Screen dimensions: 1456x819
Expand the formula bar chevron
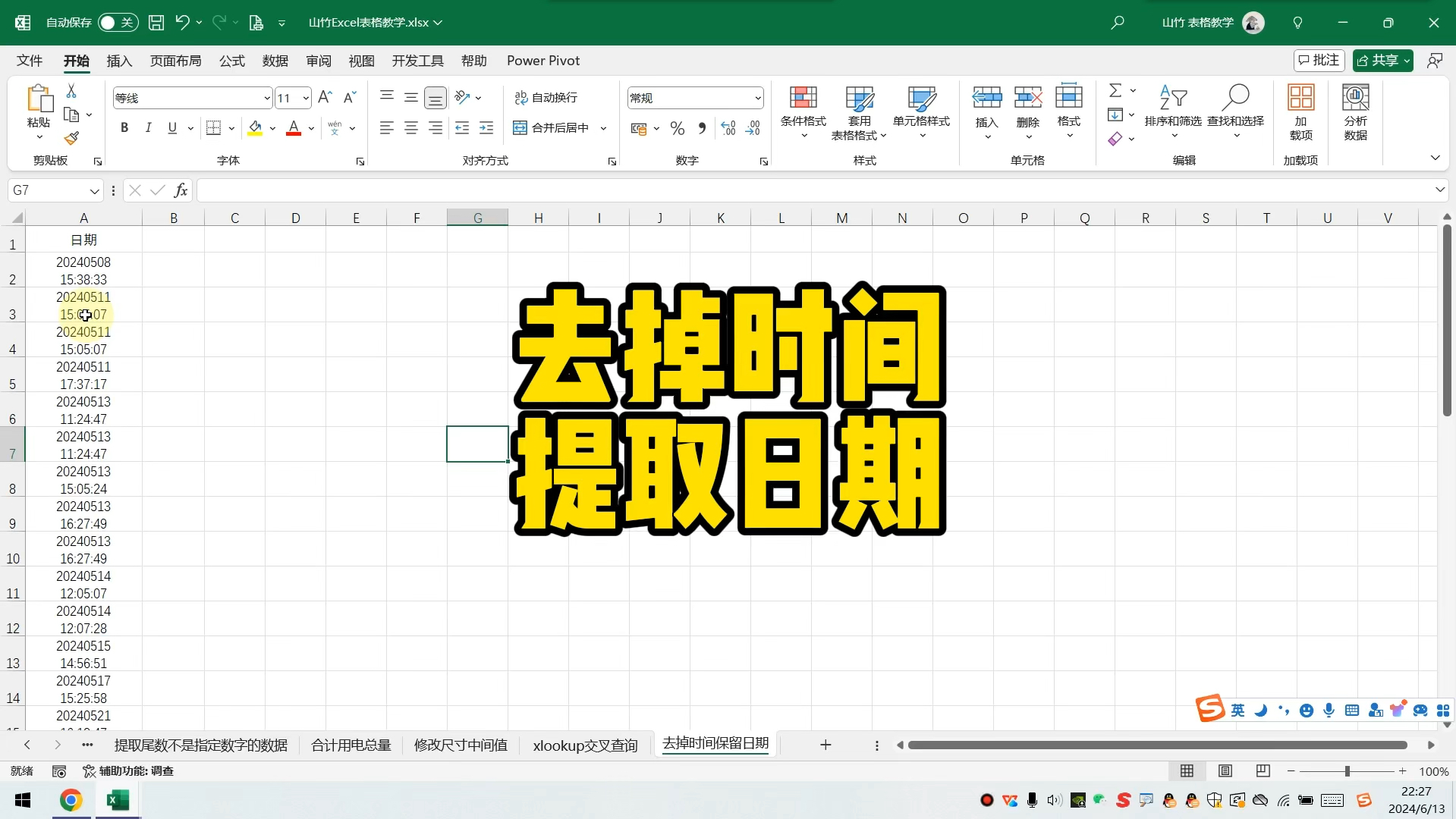[x=1439, y=190]
